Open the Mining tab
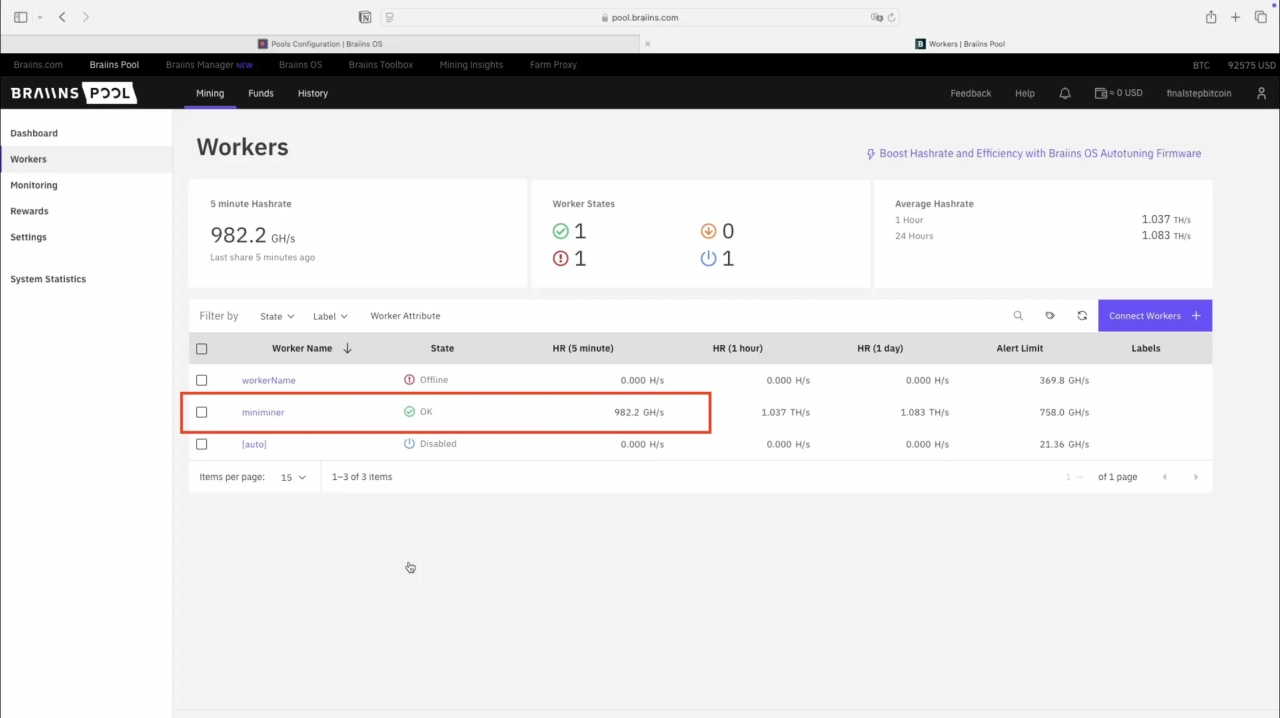The width and height of the screenshot is (1280, 718). [210, 93]
